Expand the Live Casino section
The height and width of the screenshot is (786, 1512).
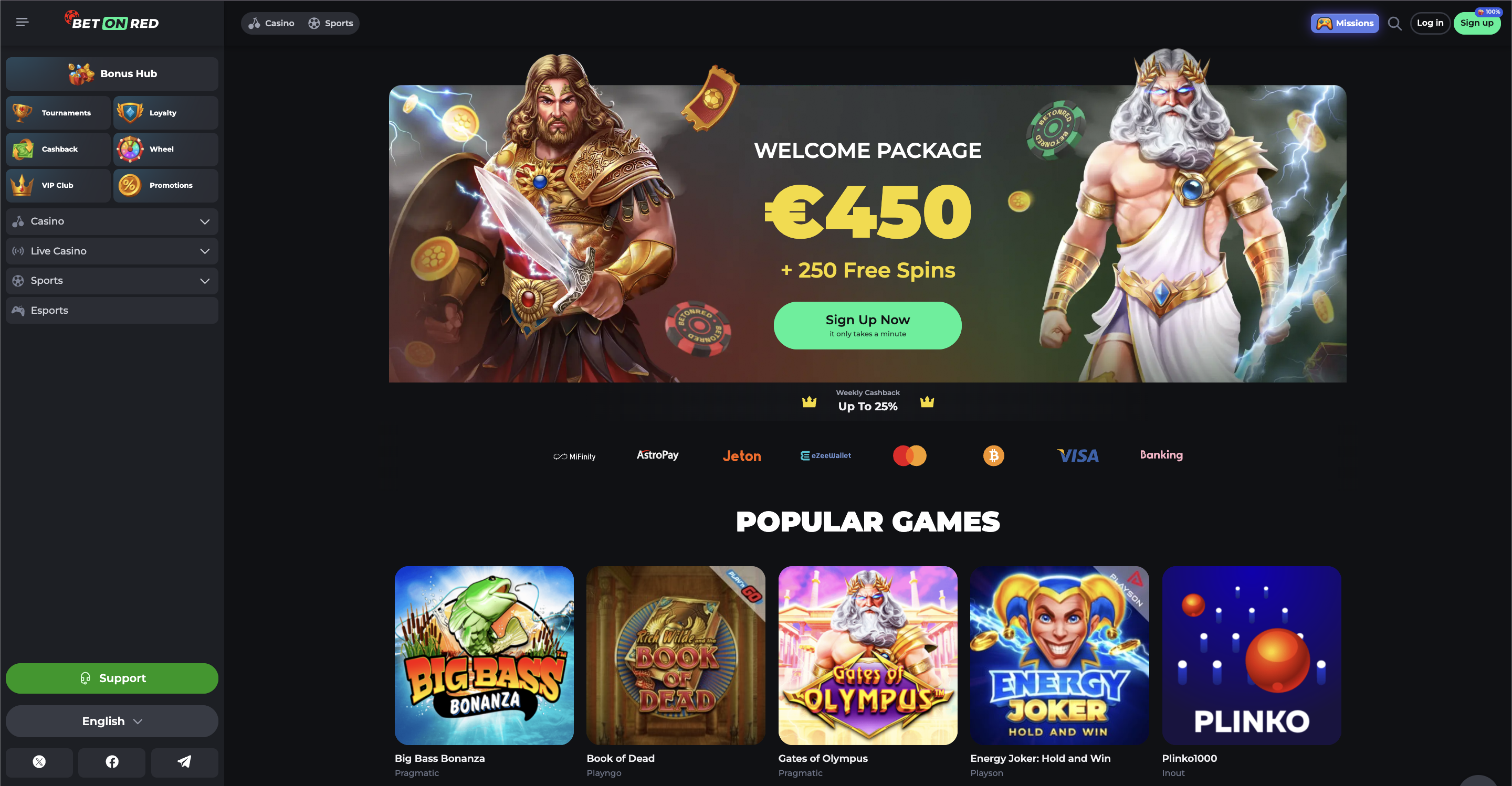(111, 251)
